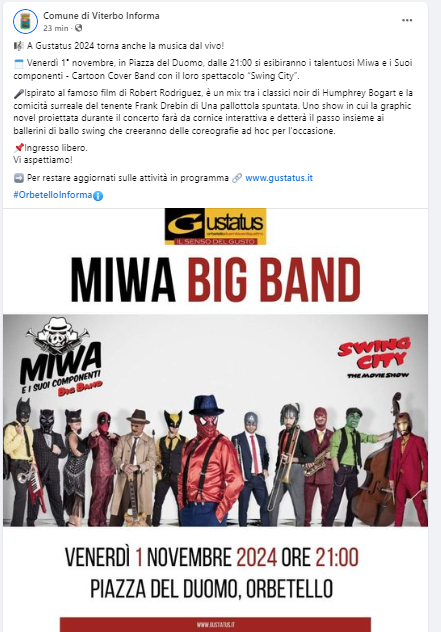Click the calendar emoji before Venerdì
Screen dimensions: 441x632
click(19, 64)
